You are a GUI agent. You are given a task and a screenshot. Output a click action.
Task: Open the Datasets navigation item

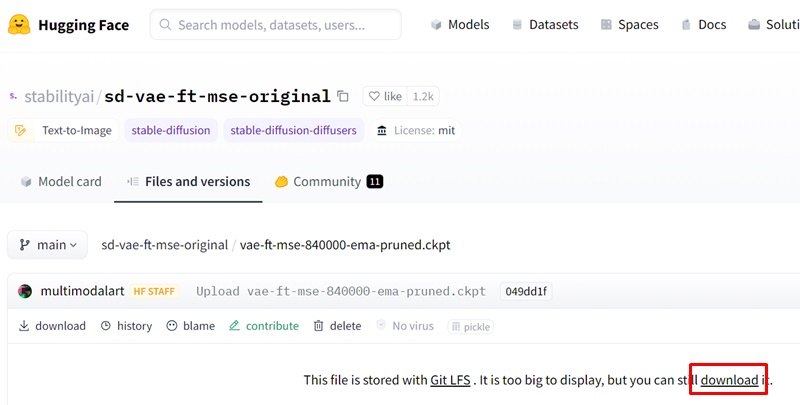(x=545, y=24)
